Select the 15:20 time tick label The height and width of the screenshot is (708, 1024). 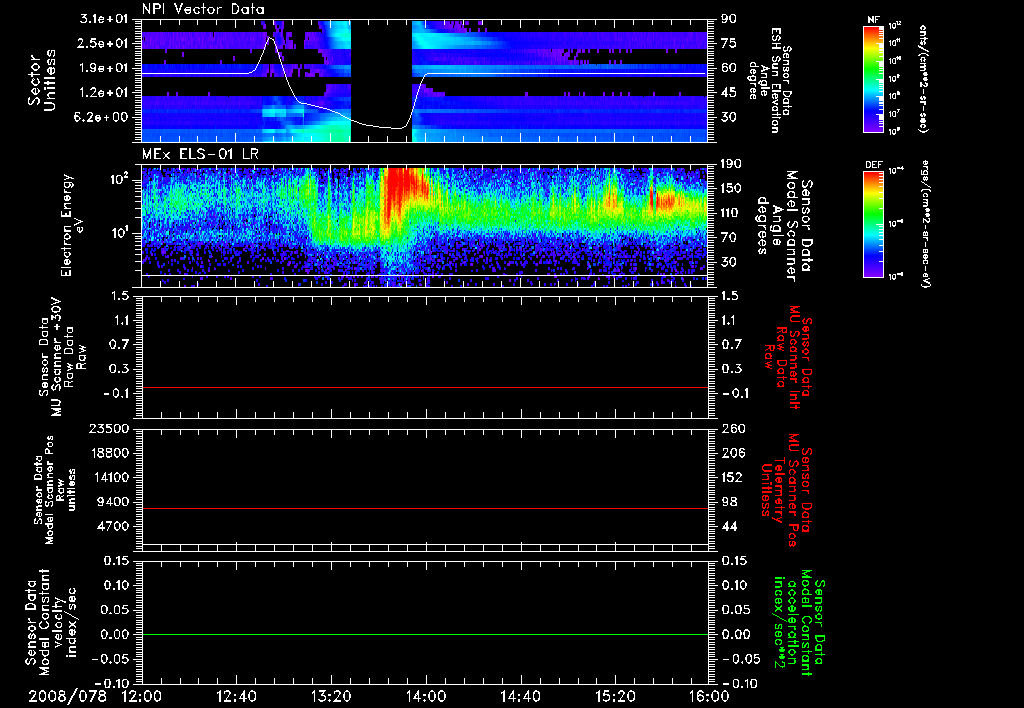point(615,696)
